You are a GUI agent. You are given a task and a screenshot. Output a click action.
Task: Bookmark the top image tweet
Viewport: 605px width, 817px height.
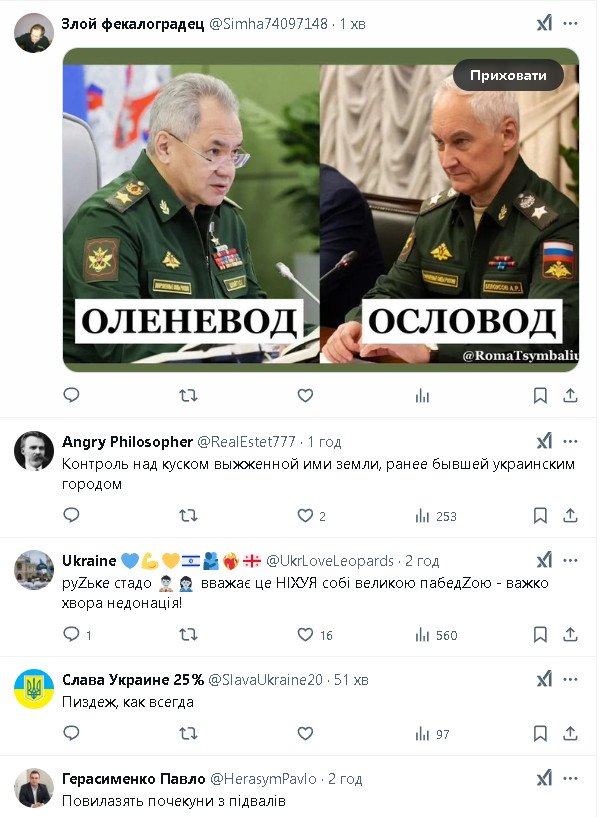[x=540, y=396]
